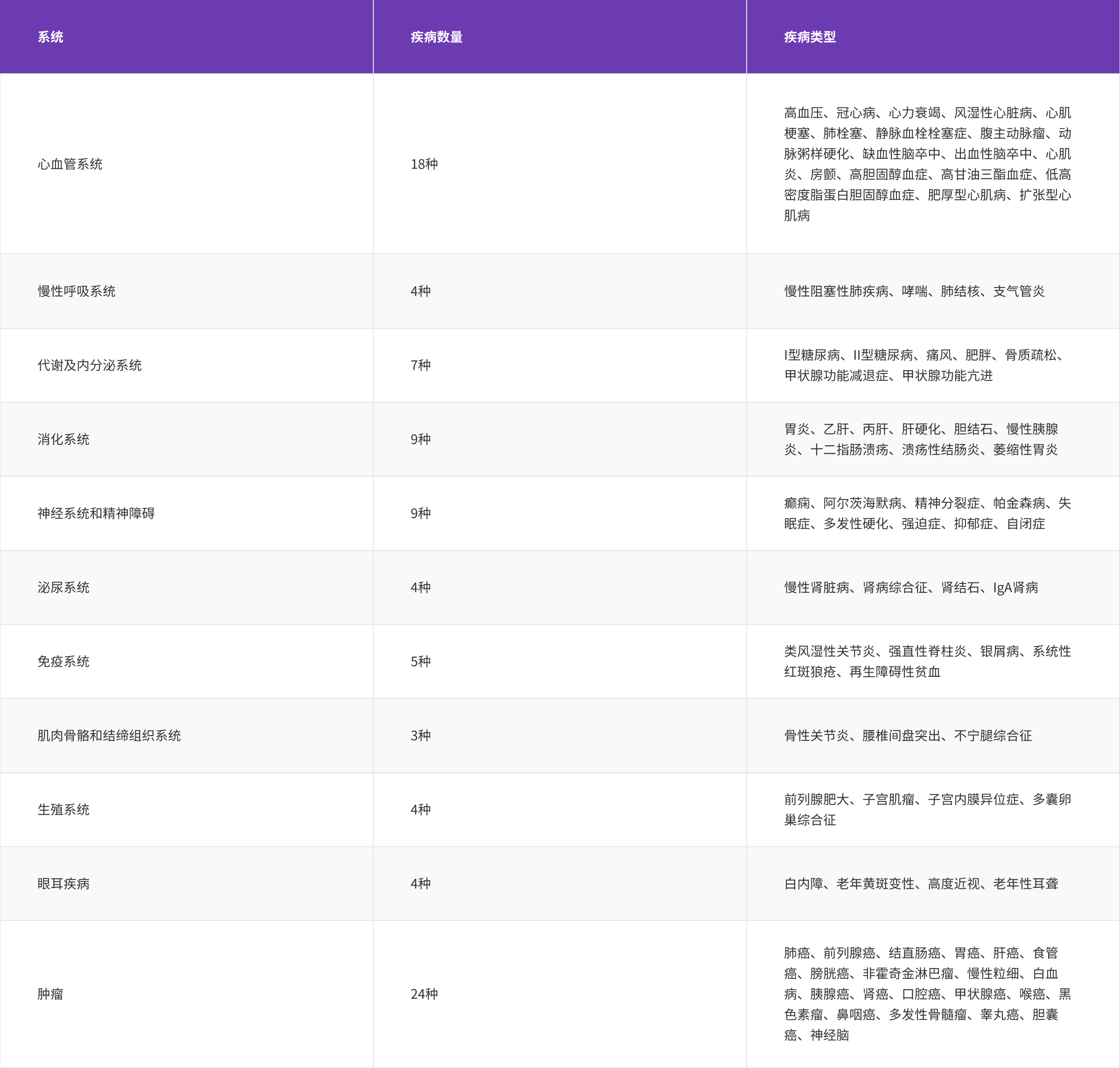Select the 消化系统 row label
Viewport: 1120px width, 1068px height.
(63, 439)
